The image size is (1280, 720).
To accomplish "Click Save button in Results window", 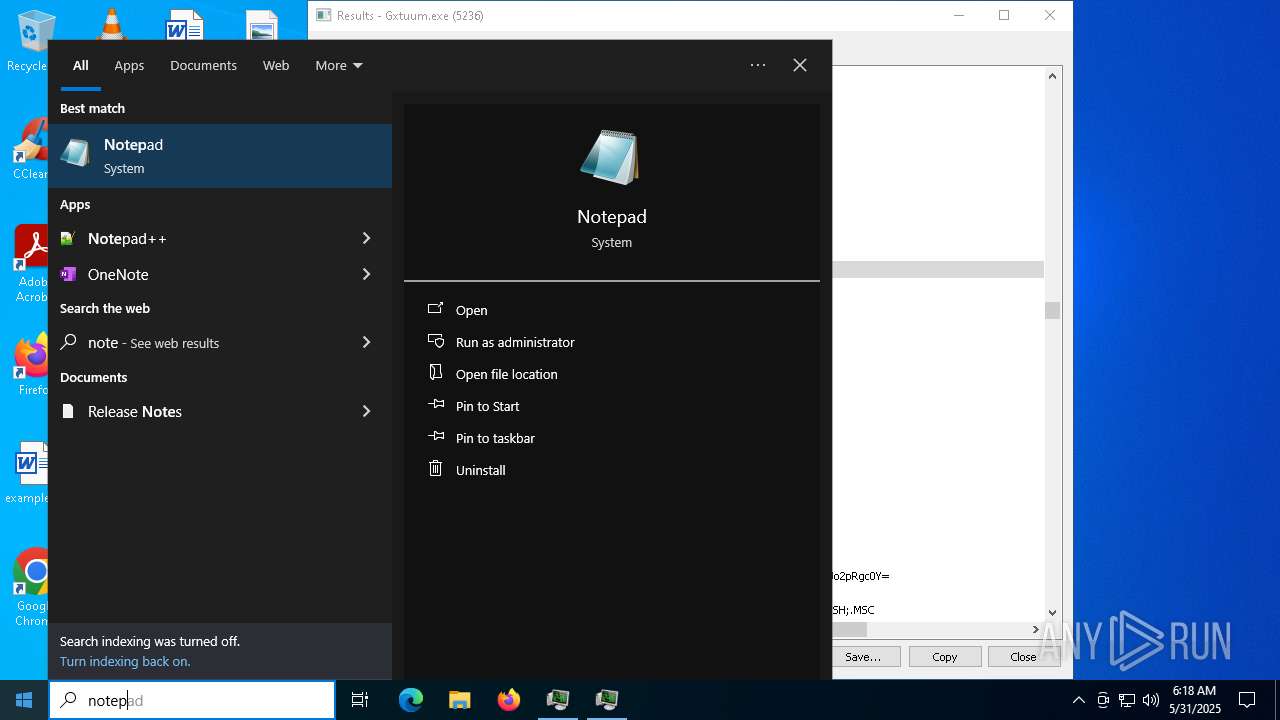I will (x=863, y=657).
